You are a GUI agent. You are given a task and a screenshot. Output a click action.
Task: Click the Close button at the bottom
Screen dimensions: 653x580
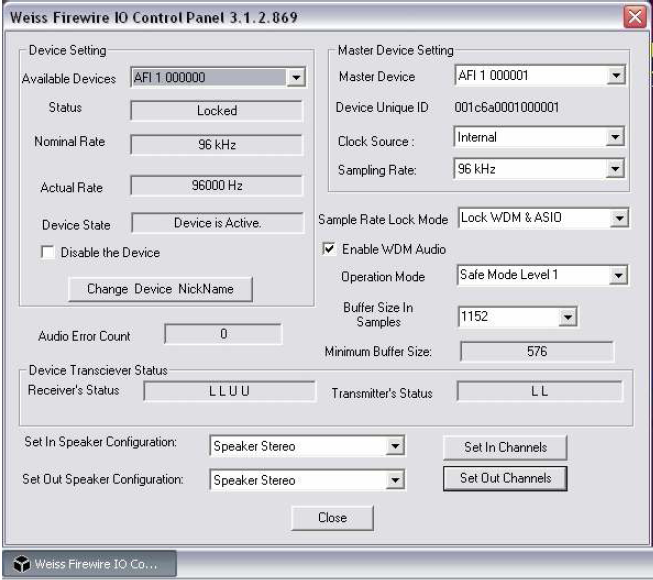[x=331, y=517]
